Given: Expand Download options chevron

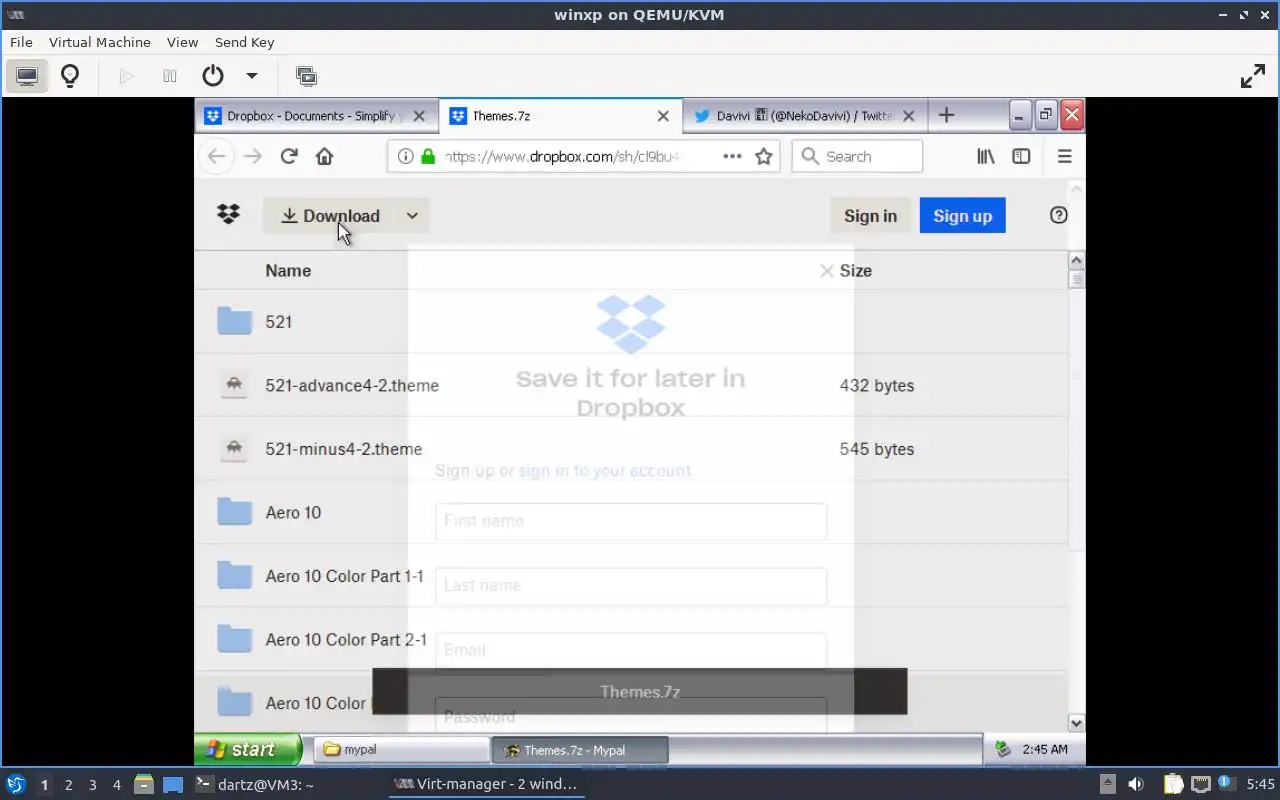Looking at the screenshot, I should [412, 216].
